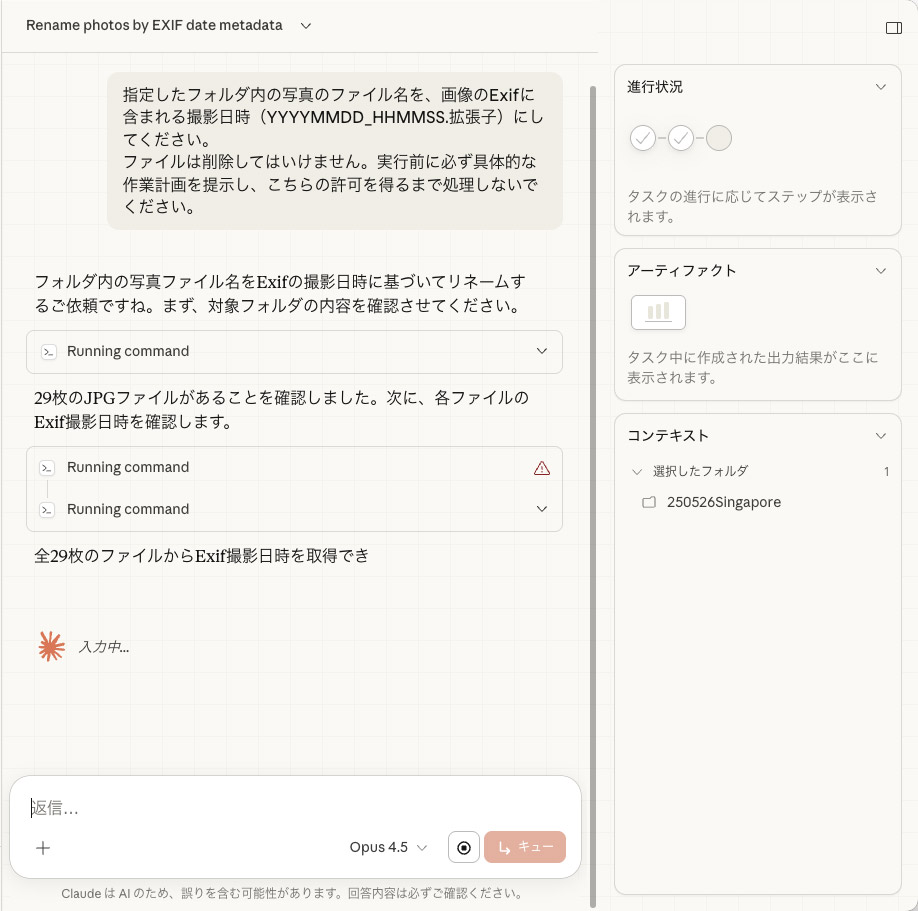Viewport: 918px width, 911px height.
Task: Open the conversation title dropdown menu
Action: (x=307, y=25)
